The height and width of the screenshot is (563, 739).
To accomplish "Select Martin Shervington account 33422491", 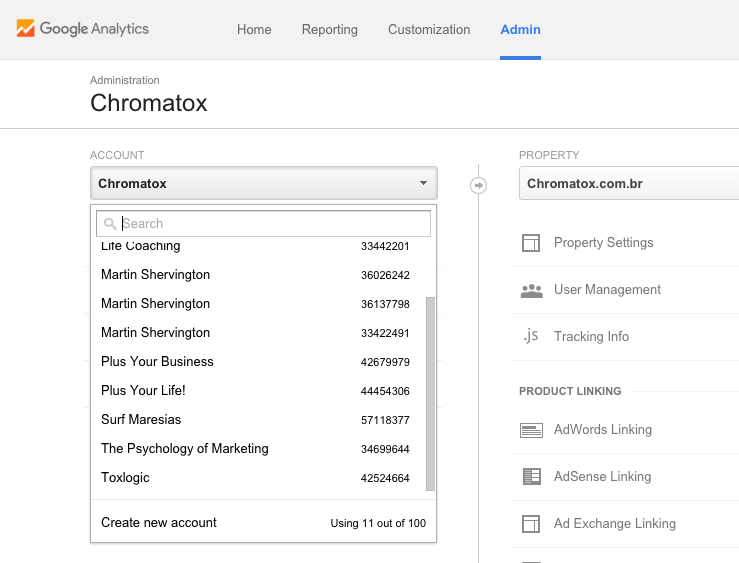I will (x=255, y=333).
